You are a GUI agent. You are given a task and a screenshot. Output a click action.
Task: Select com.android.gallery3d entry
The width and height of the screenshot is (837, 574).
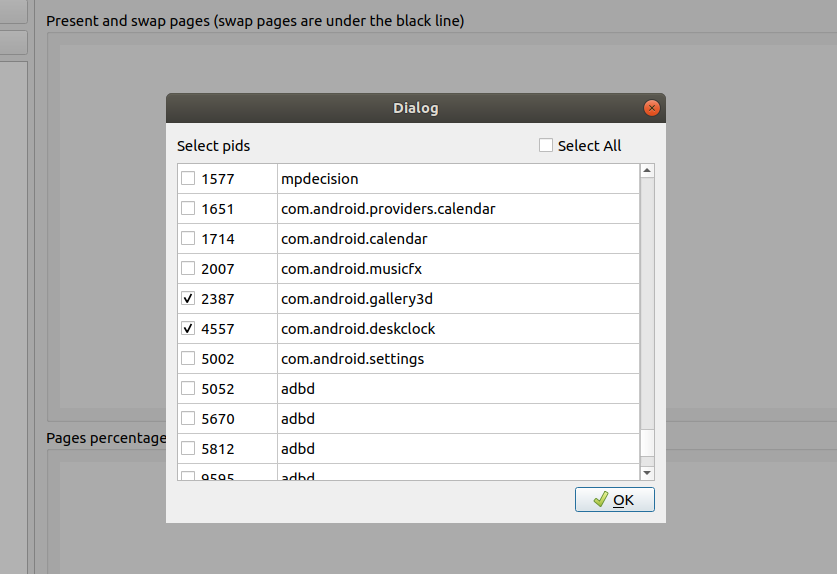(x=357, y=298)
